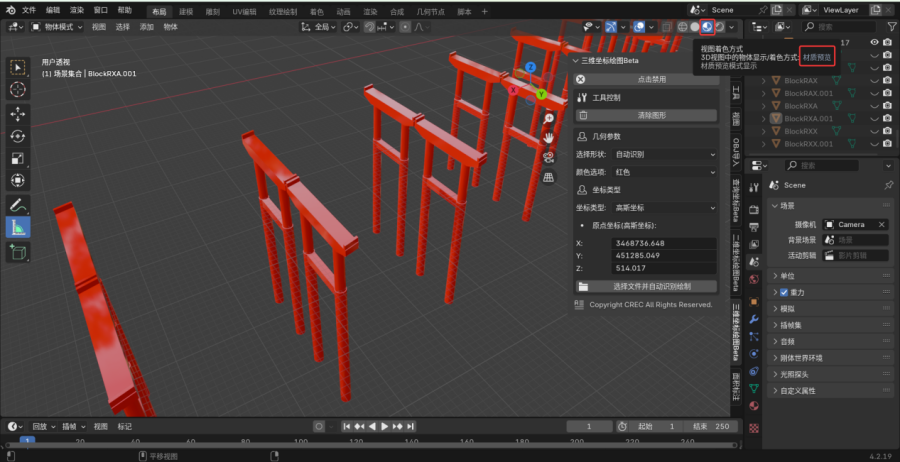Select the Annotate pencil tool
Screen dimensions: 900x462
[x=18, y=205]
